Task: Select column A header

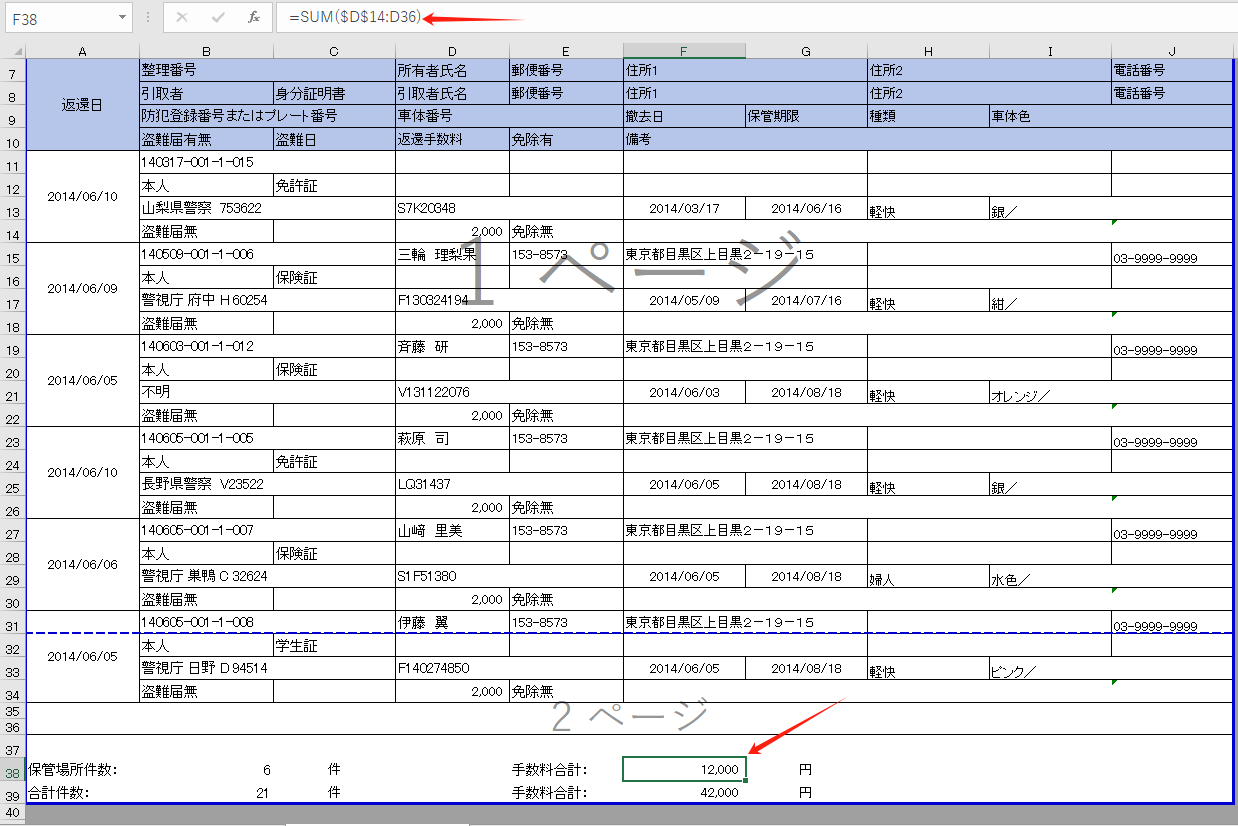Action: [83, 51]
